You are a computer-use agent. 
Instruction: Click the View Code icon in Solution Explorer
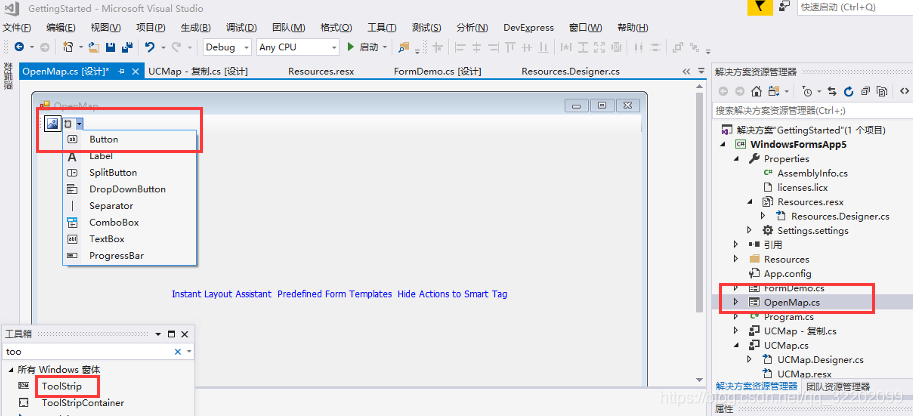(x=904, y=91)
